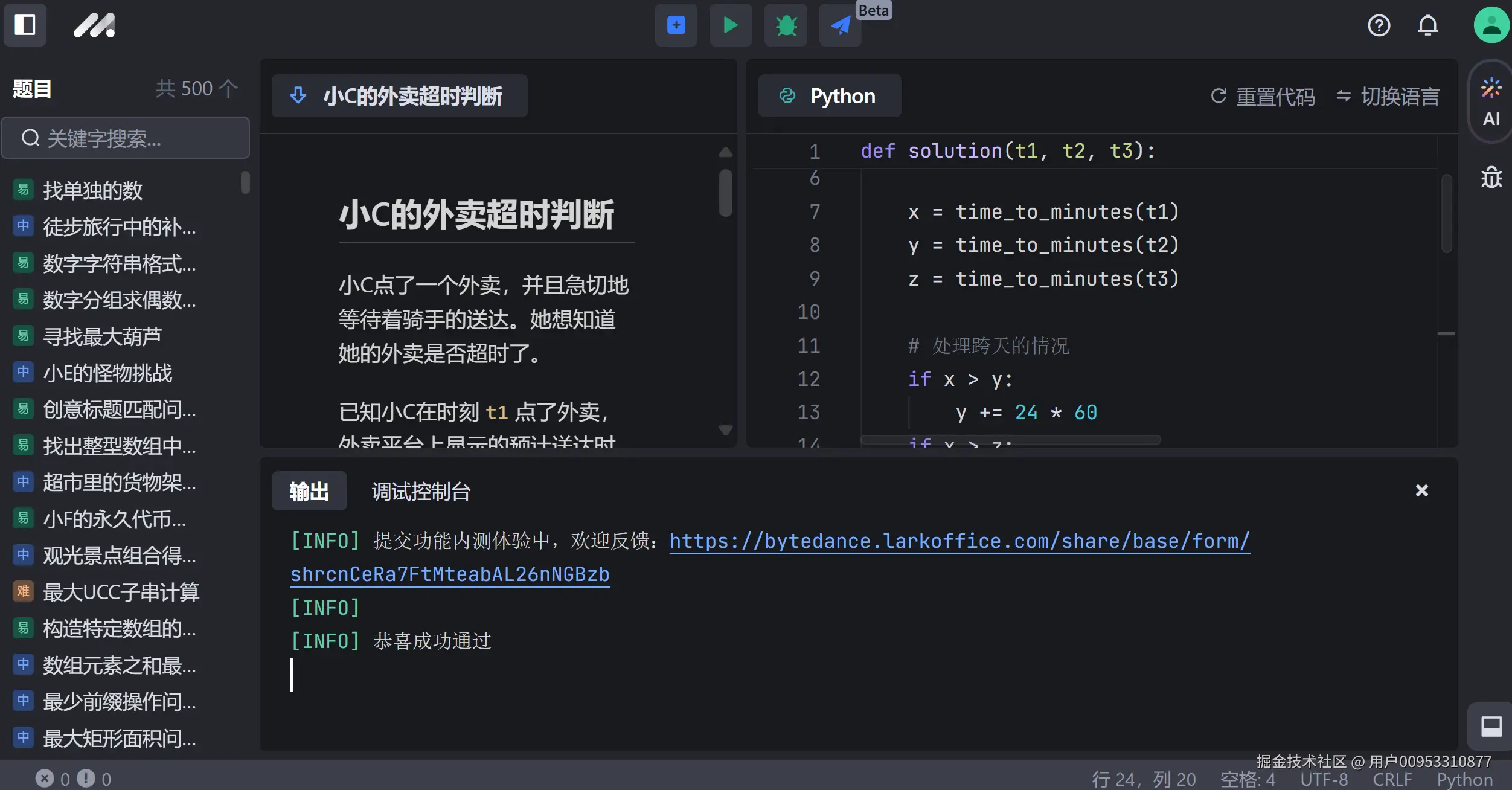Toggle the left sidebar panel icon

pyautogui.click(x=25, y=25)
